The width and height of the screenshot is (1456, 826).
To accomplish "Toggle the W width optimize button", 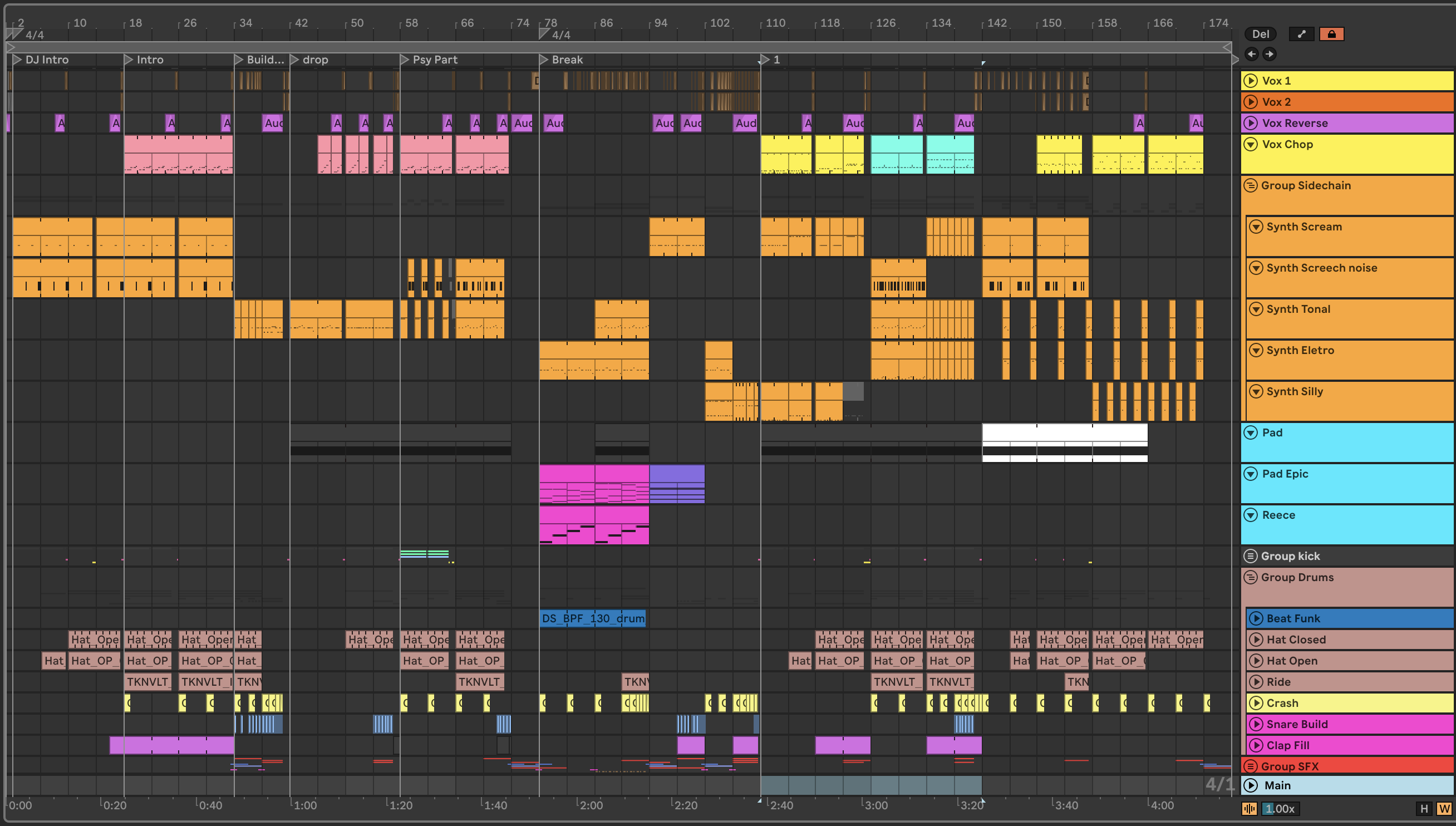I will (x=1444, y=808).
